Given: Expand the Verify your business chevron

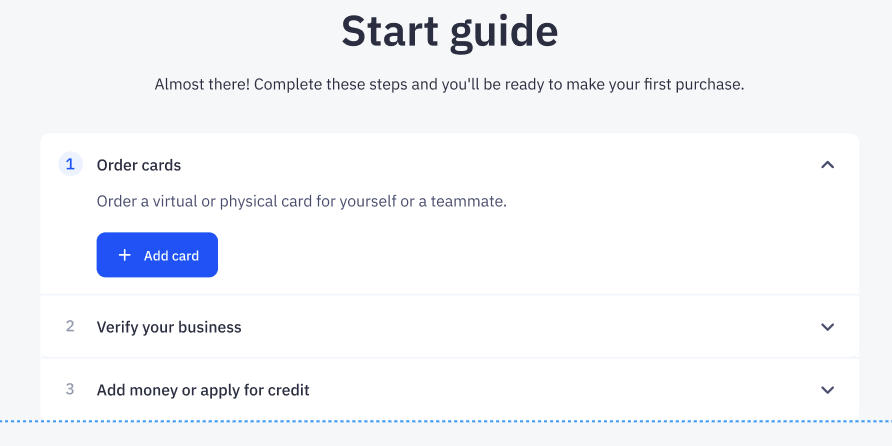Looking at the screenshot, I should tap(827, 327).
